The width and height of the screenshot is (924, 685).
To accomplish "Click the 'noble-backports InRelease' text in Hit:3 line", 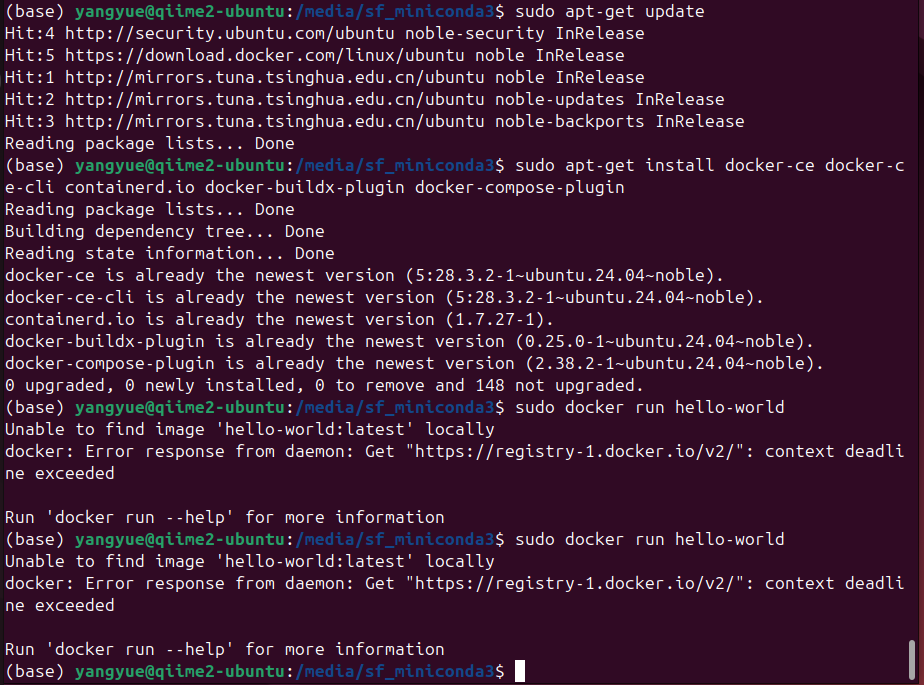I will pos(619,121).
